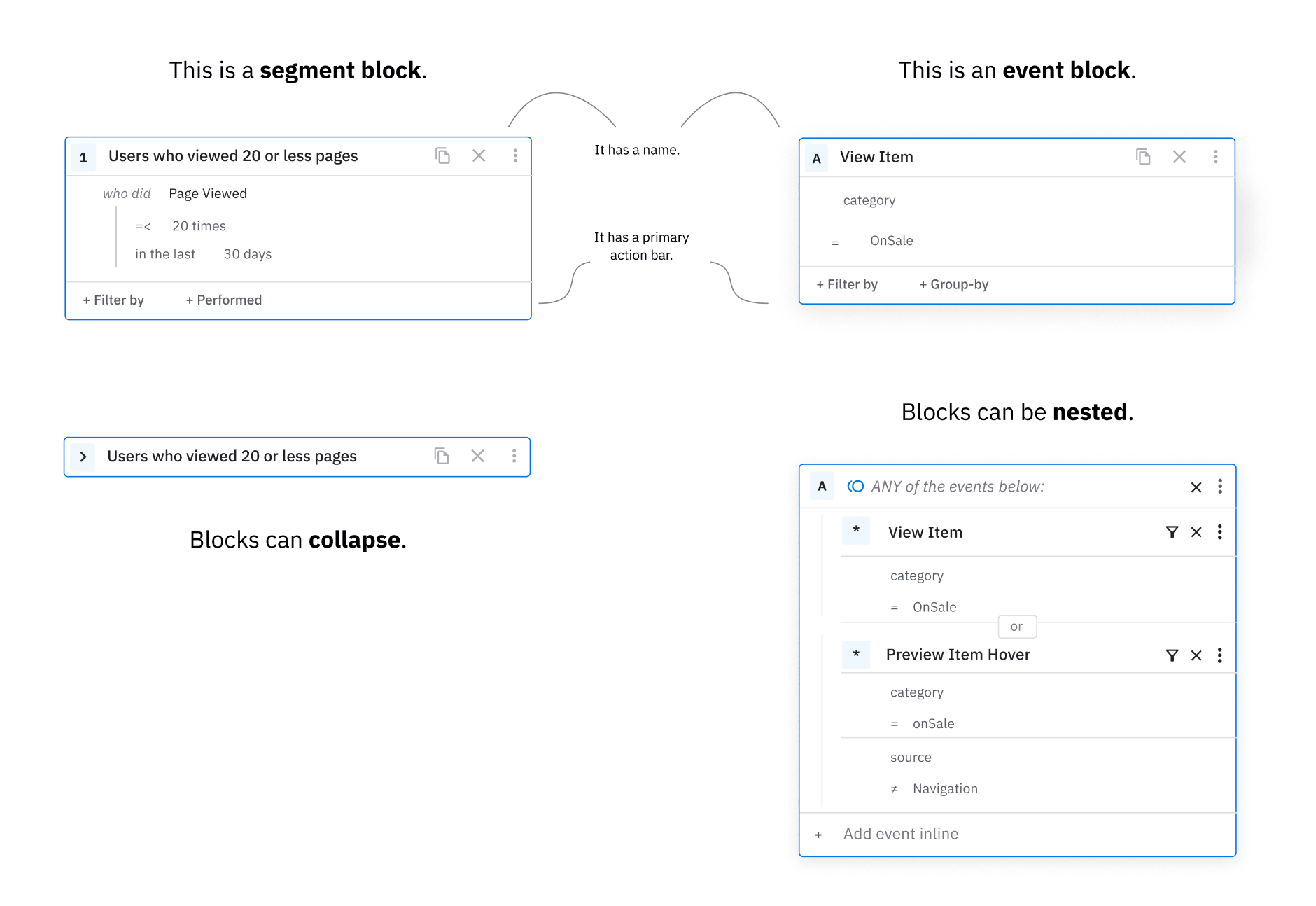This screenshot has height=906, width=1316.
Task: Click + Group-by on the View Item block
Action: (x=953, y=284)
